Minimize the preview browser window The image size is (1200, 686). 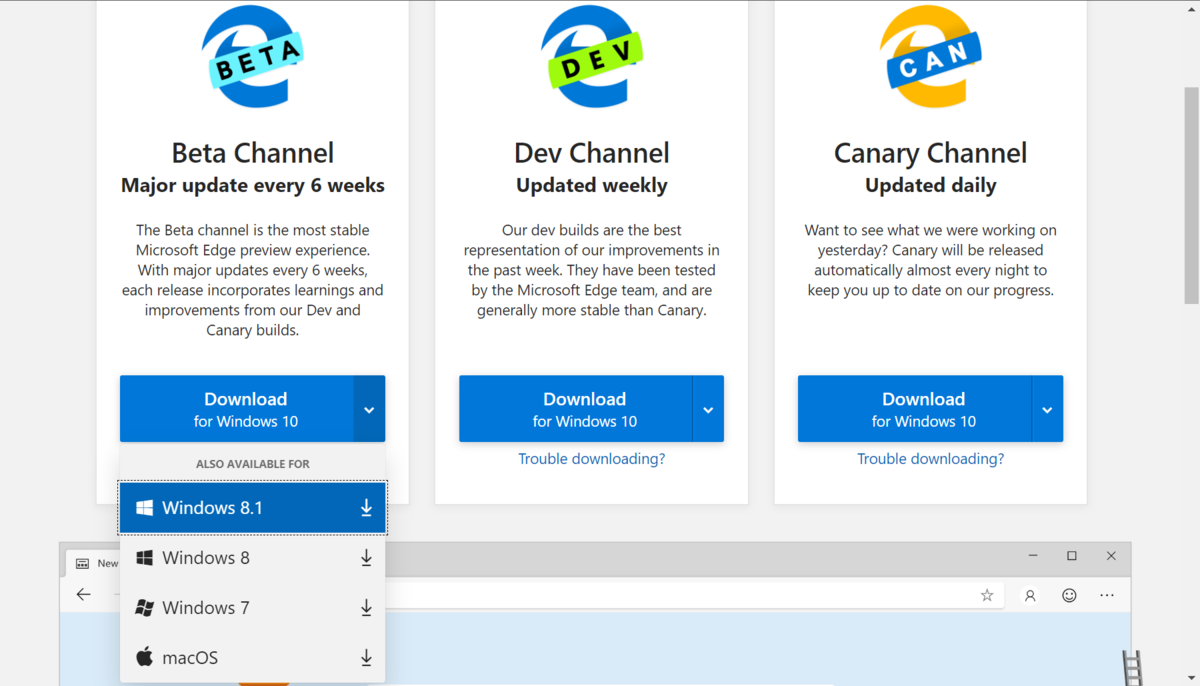[1033, 556]
